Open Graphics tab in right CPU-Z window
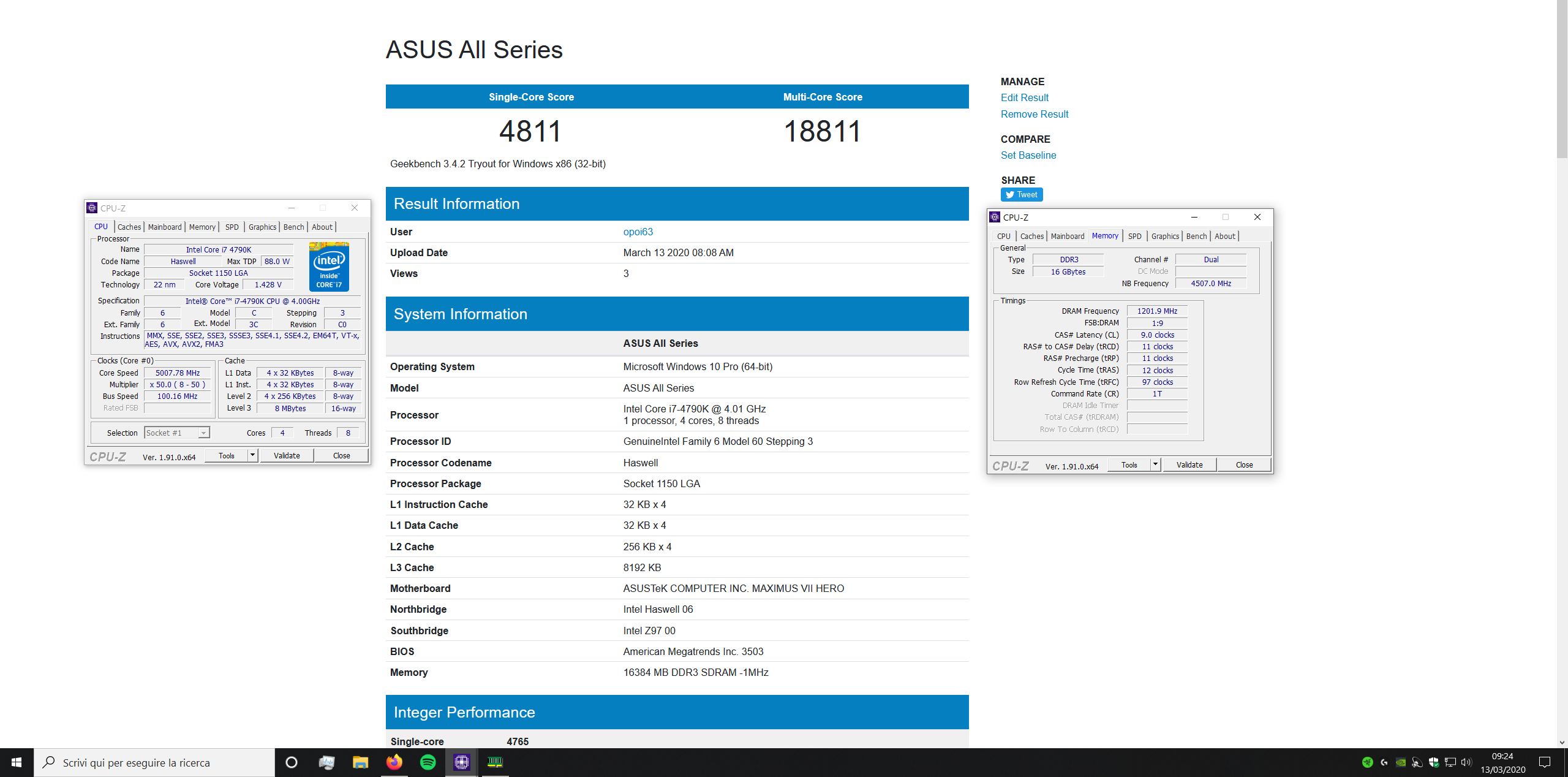 [x=1166, y=236]
